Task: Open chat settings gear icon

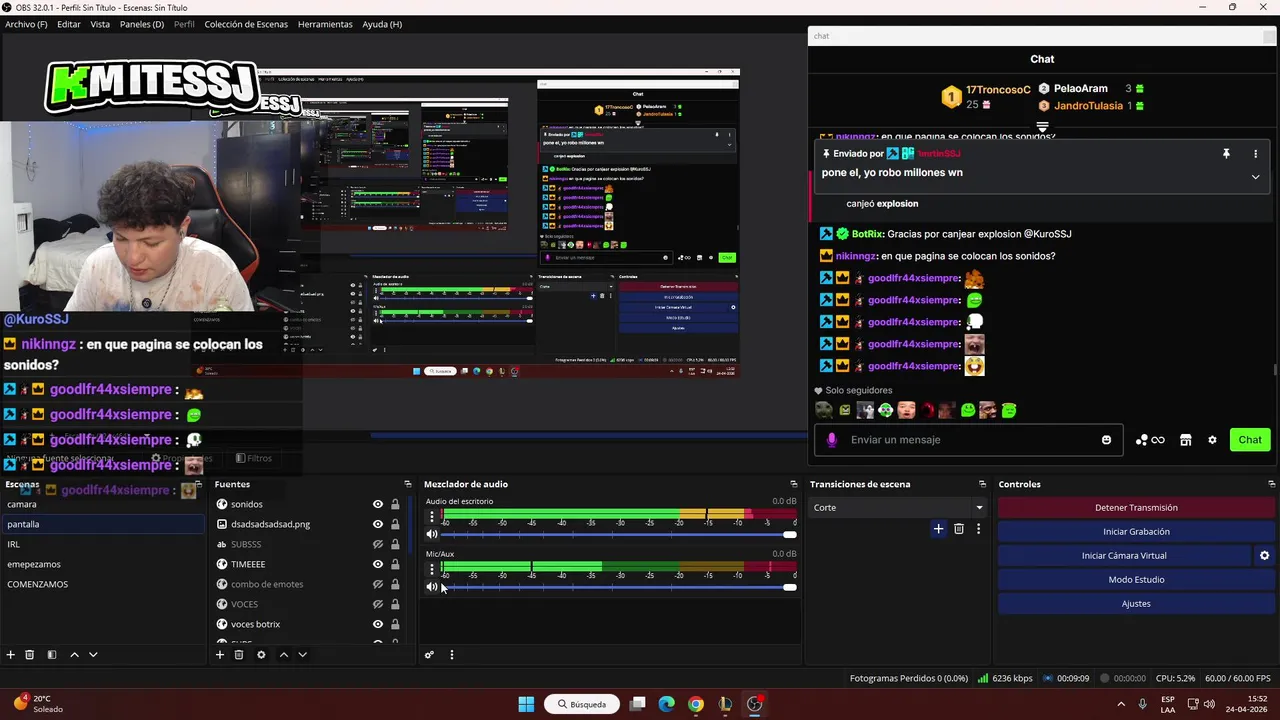Action: [x=1212, y=440]
